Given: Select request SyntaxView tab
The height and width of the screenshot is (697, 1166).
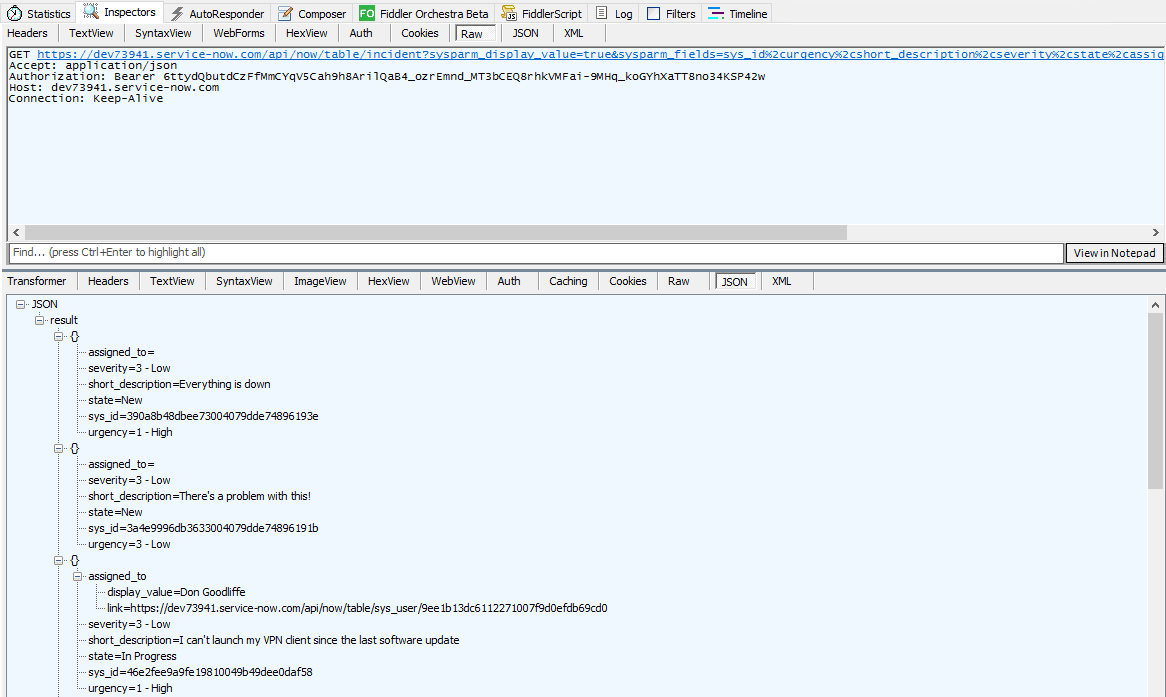Looking at the screenshot, I should (164, 33).
